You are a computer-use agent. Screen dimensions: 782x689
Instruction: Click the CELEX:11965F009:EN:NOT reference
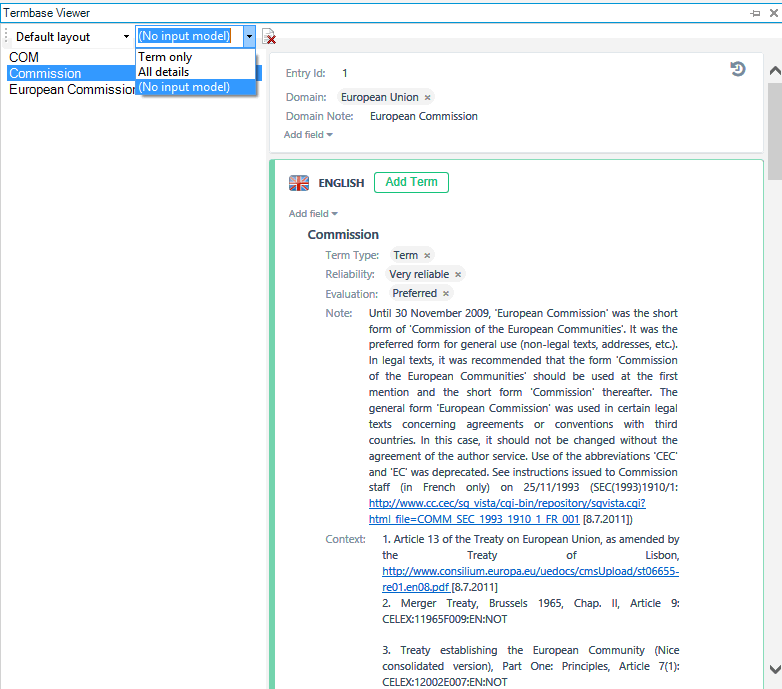tap(444, 619)
